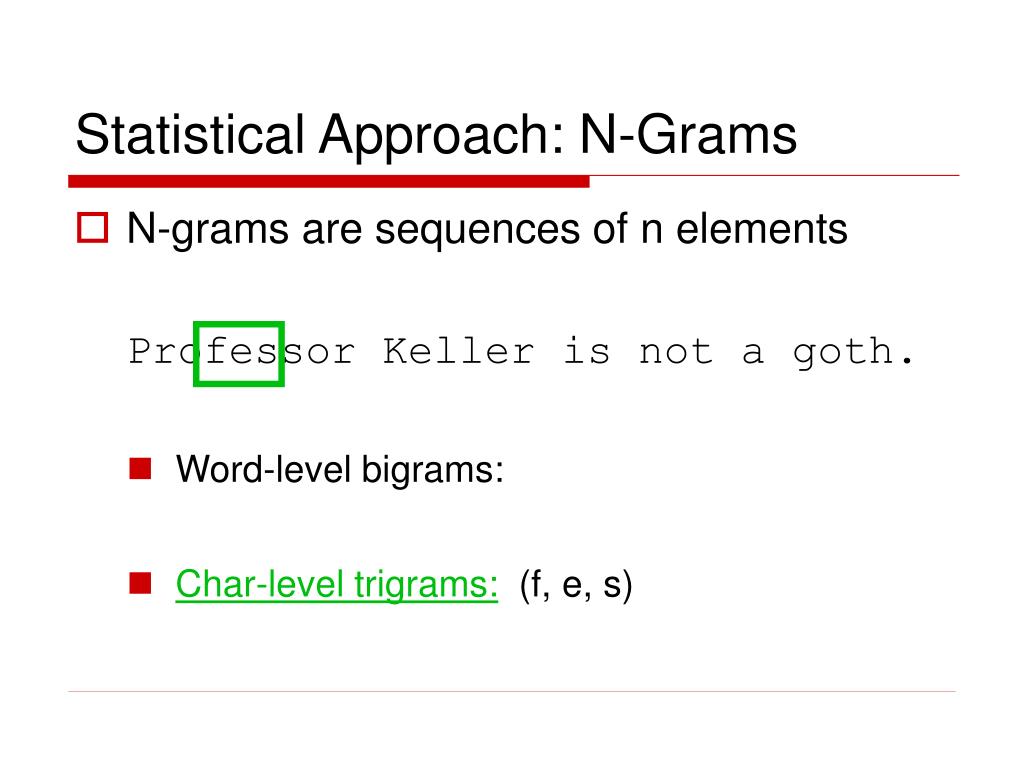
Task: Click the slide title Statistical Approach: N-Grams
Action: 436,135
